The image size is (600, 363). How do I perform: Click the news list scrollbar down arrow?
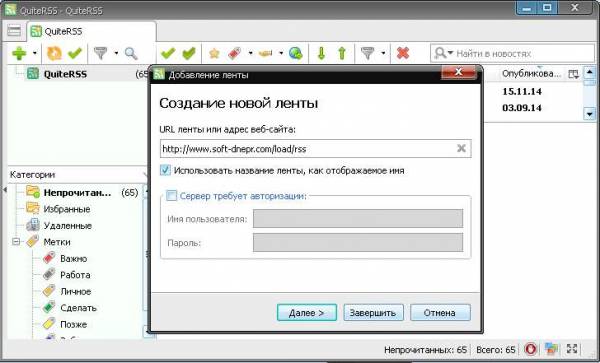(x=589, y=114)
